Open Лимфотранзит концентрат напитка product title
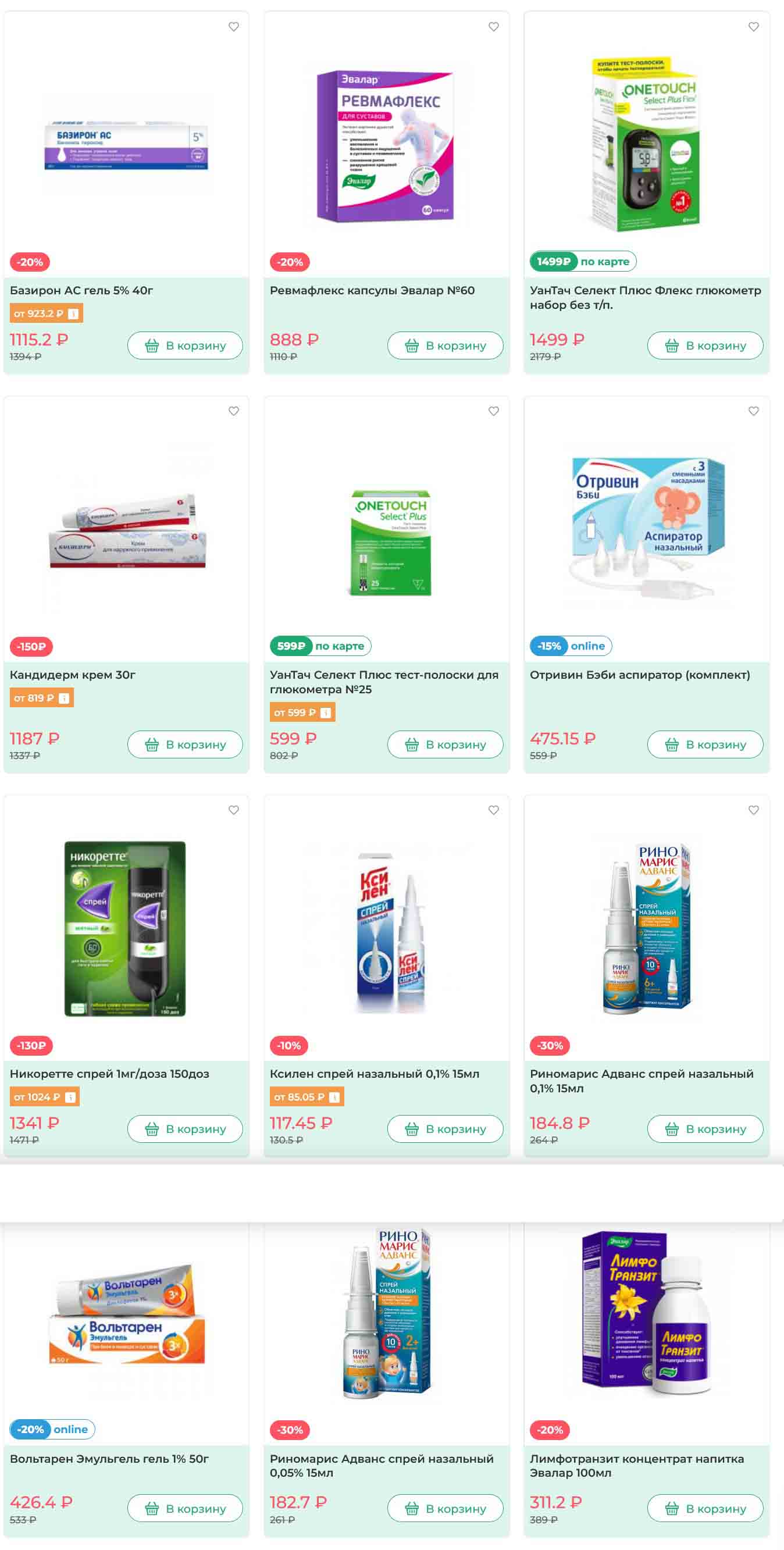The width and height of the screenshot is (784, 1550). point(637,1466)
